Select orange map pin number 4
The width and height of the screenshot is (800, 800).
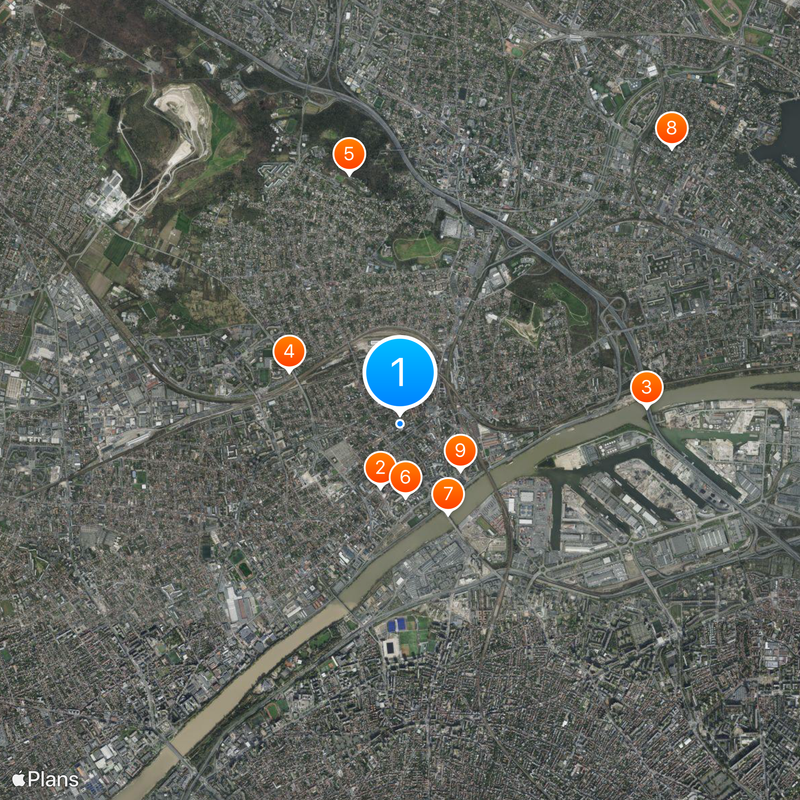tap(289, 353)
